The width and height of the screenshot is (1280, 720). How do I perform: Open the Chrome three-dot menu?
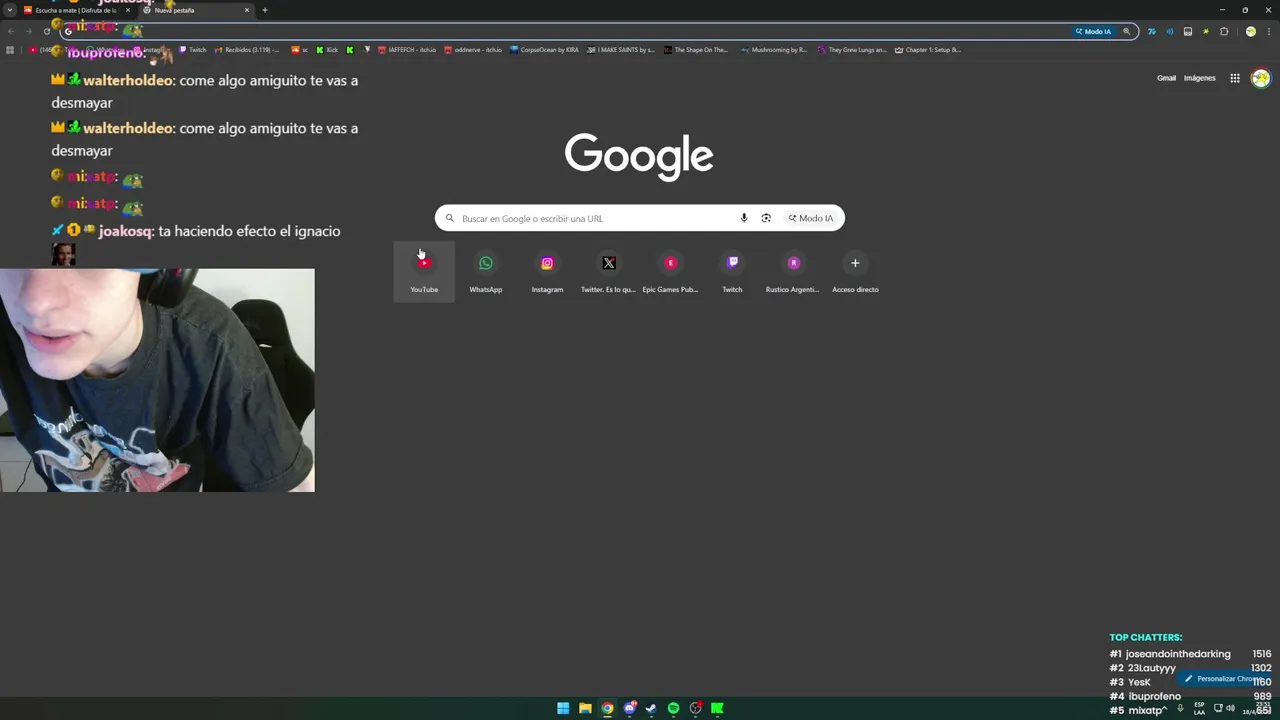(1268, 31)
